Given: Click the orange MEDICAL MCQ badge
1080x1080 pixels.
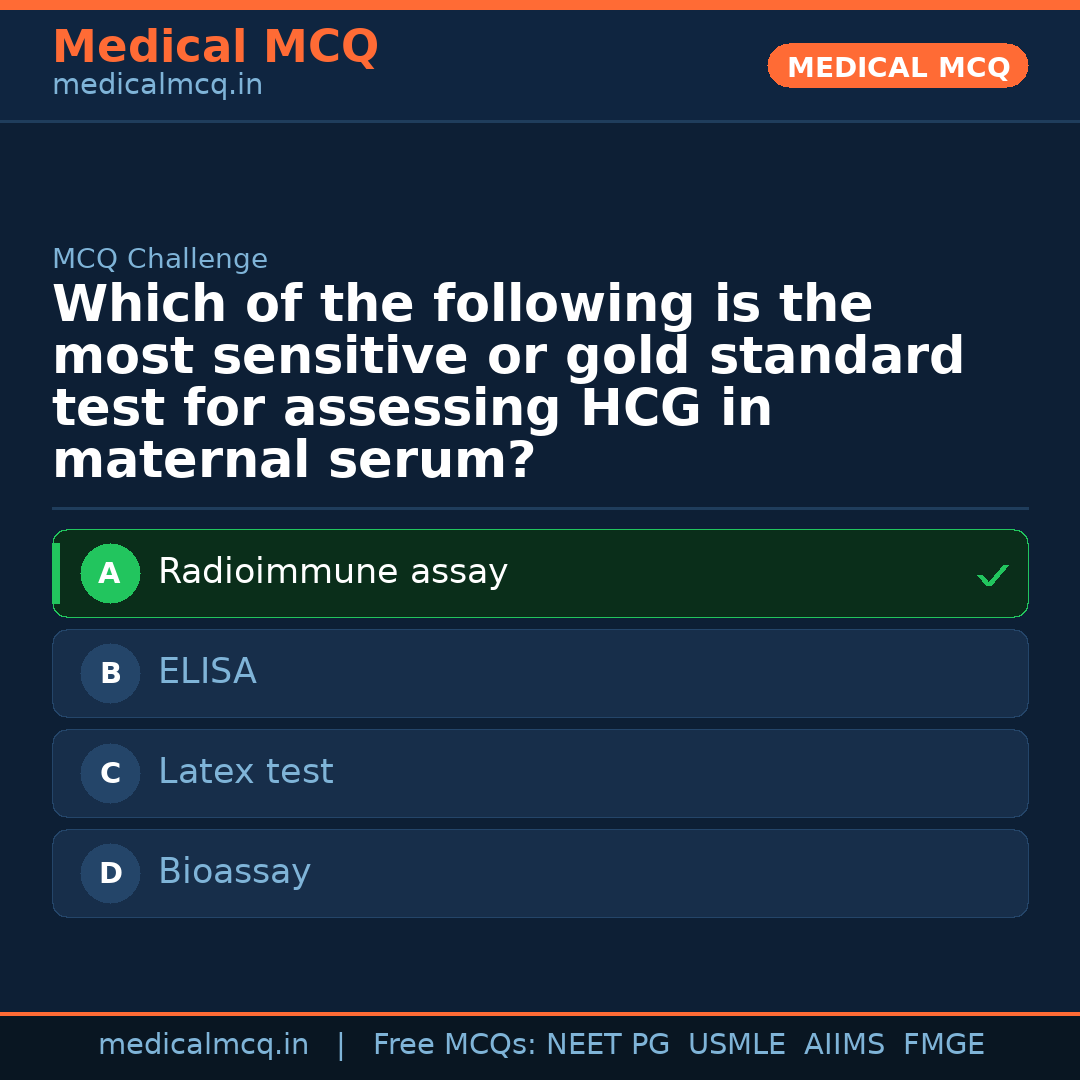Looking at the screenshot, I should [897, 66].
